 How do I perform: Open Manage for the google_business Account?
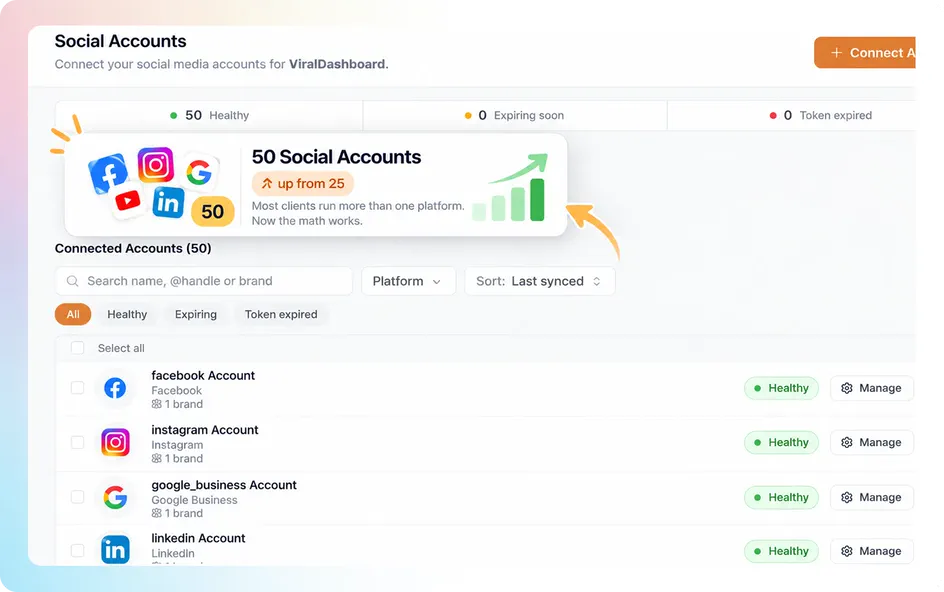click(x=872, y=497)
